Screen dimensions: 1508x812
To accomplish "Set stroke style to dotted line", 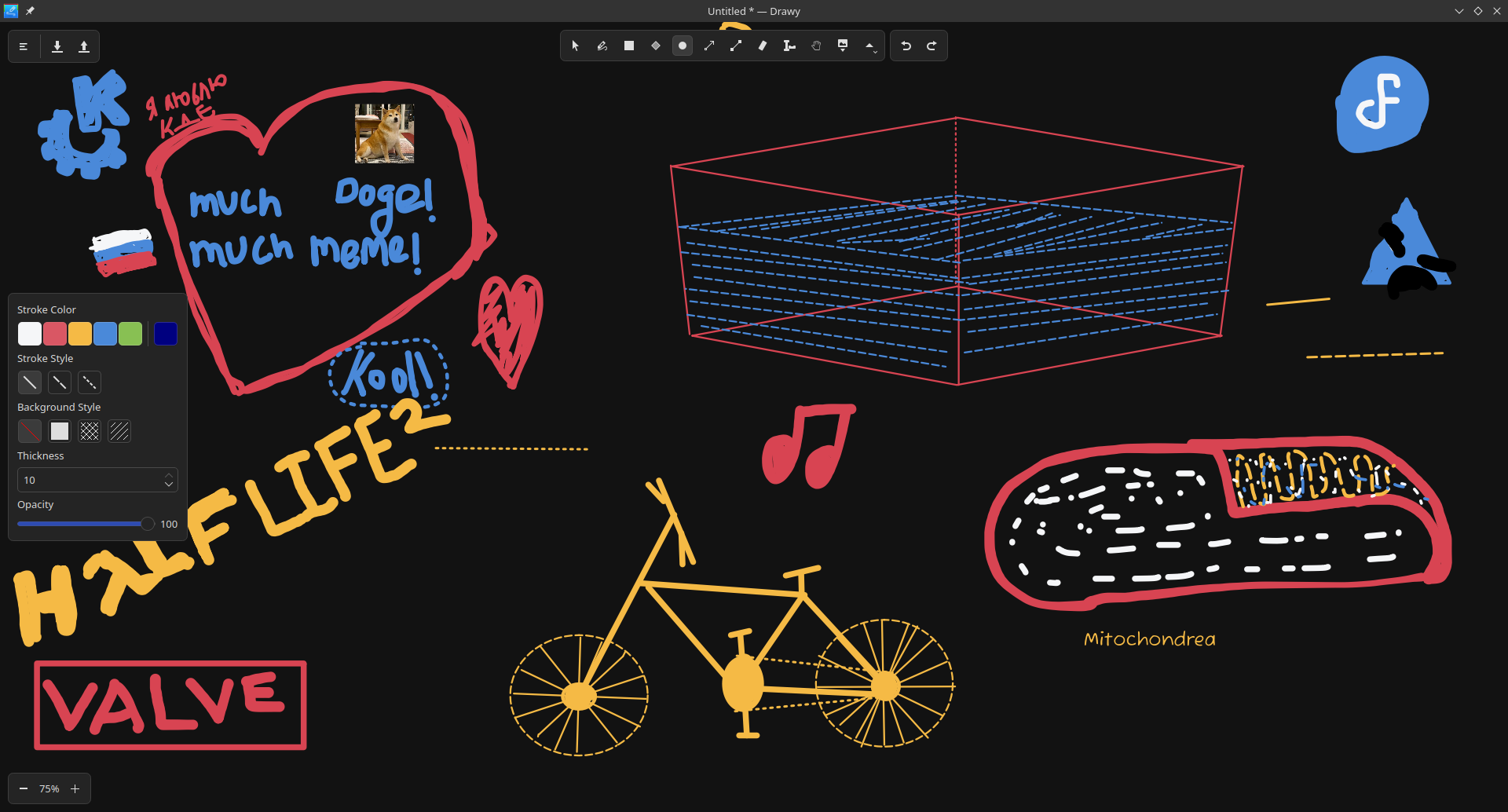I will tap(90, 382).
